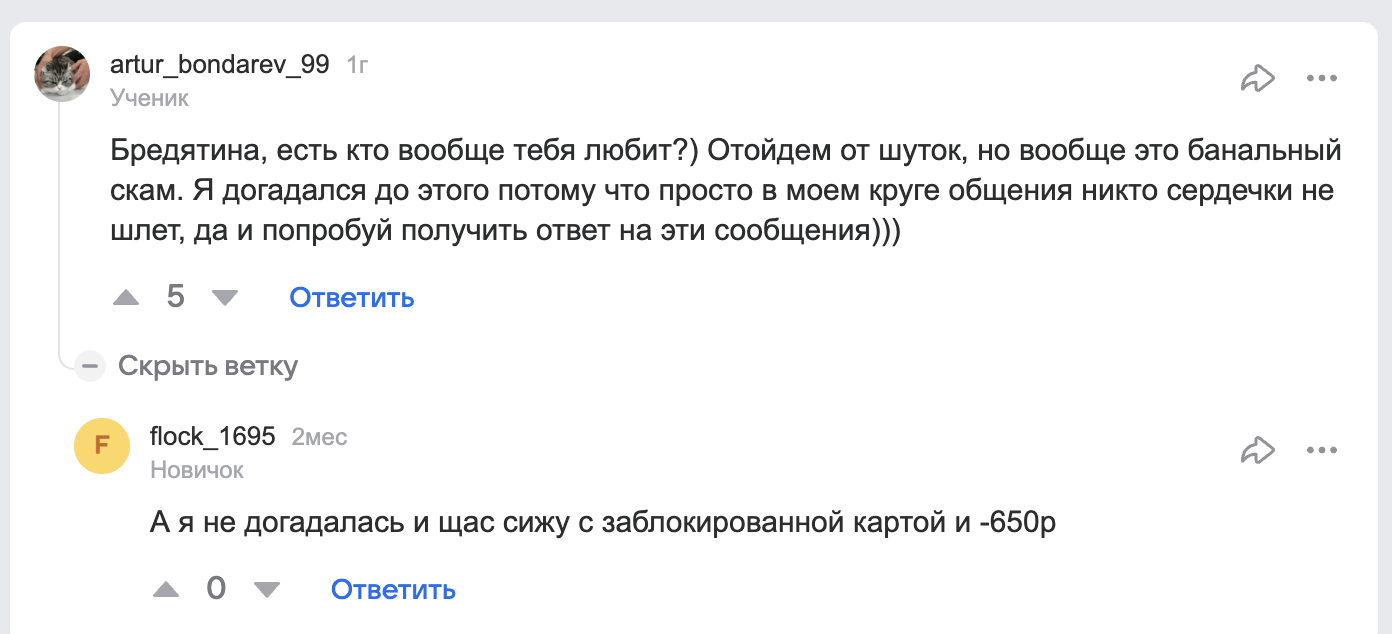Screen dimensions: 1392x634
Task: Open more options for artur_bondarev_99's comment
Action: 1322,78
